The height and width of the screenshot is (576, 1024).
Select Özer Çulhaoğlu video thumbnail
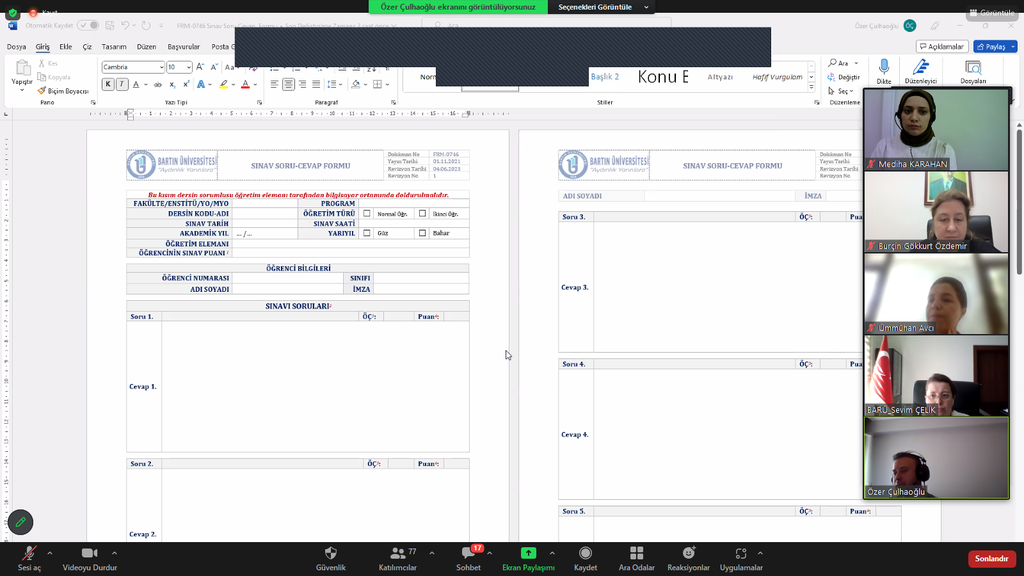pos(936,457)
